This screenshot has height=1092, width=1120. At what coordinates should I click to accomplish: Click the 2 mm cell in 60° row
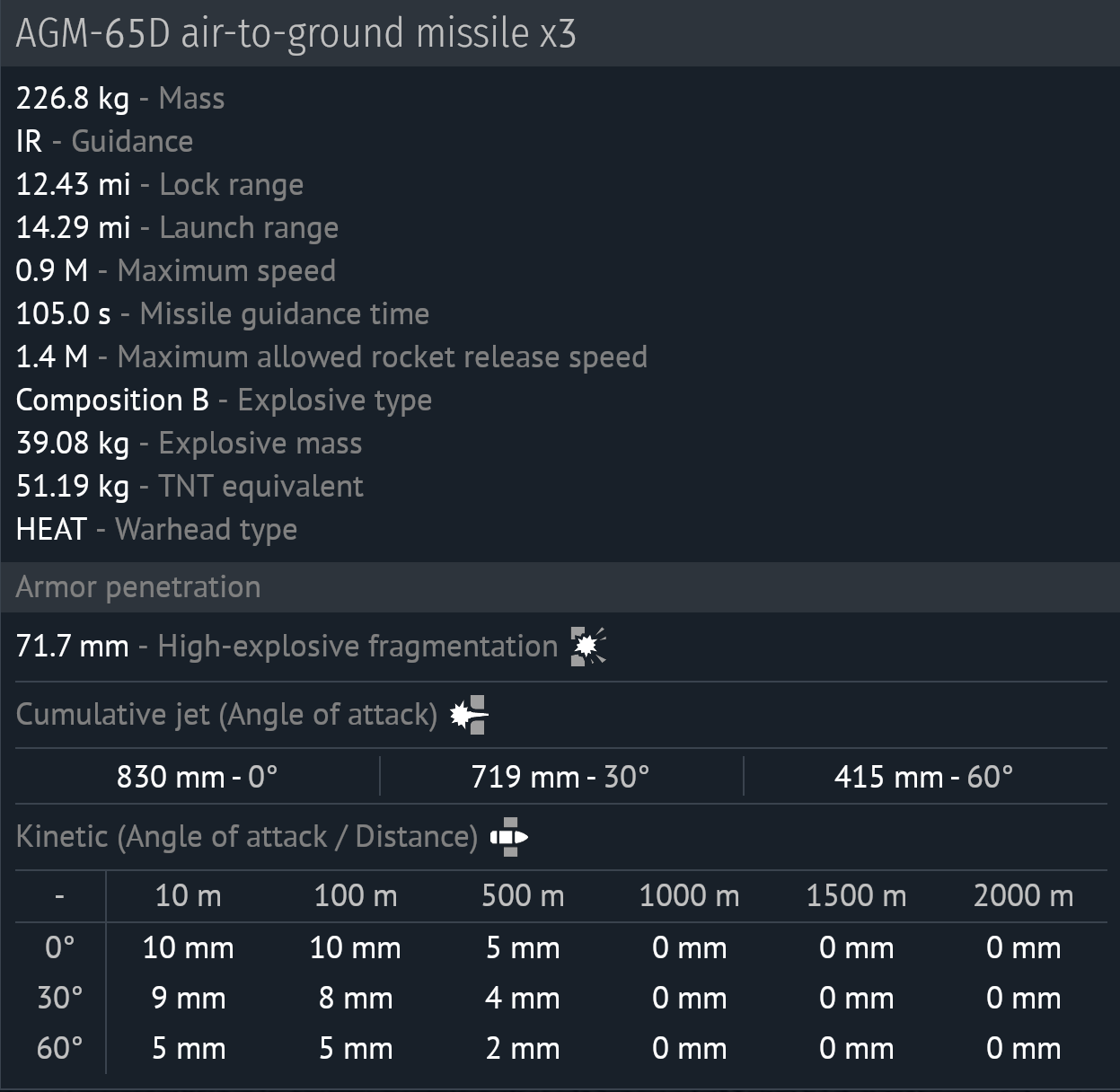(x=523, y=1048)
